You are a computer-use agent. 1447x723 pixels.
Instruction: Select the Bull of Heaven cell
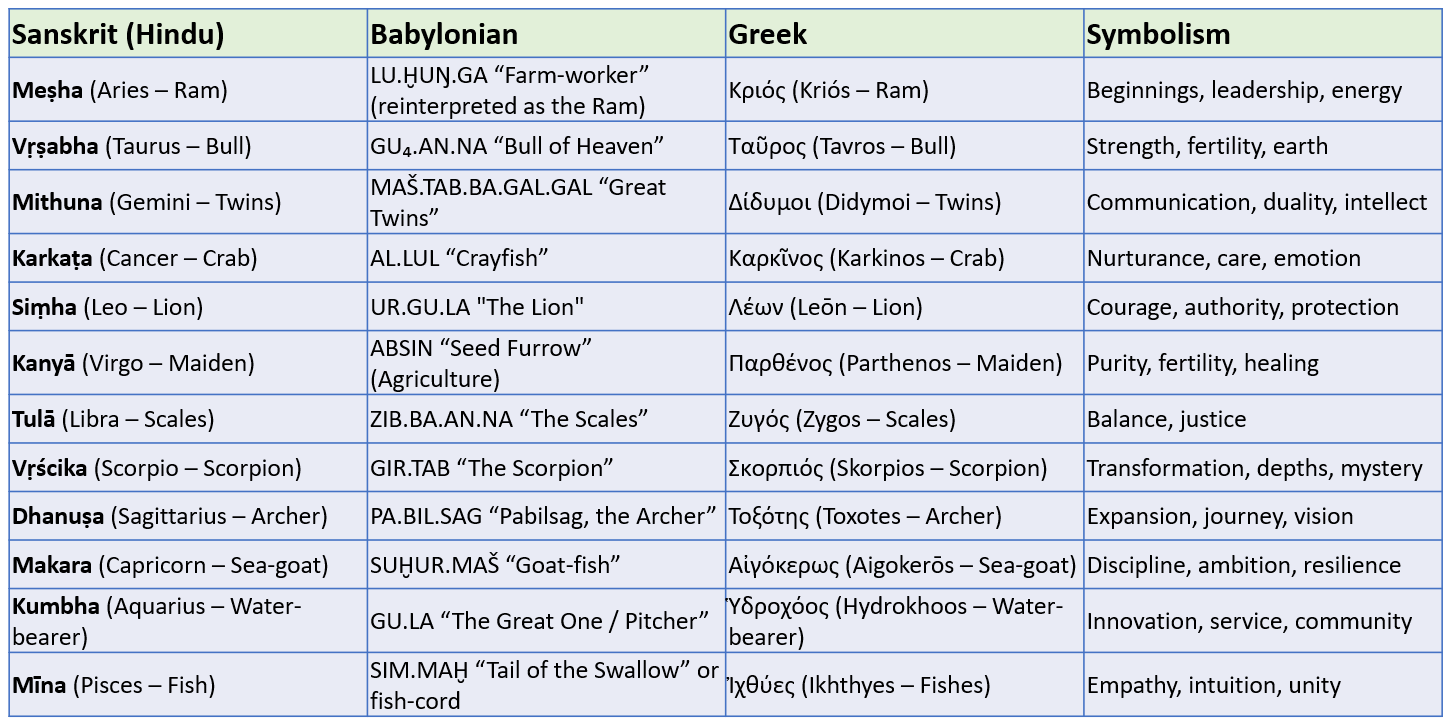pos(517,146)
